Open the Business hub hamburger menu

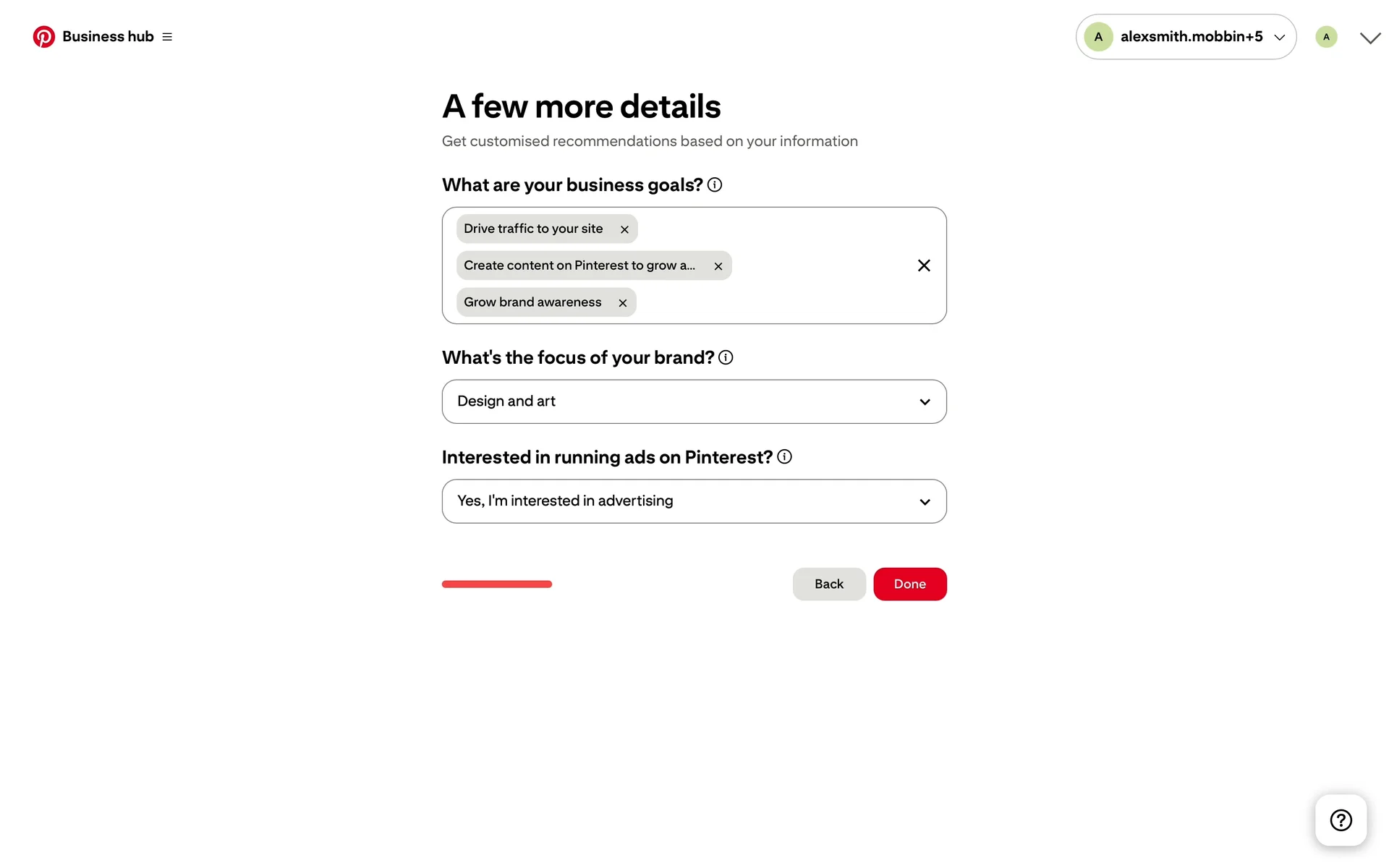pos(167,37)
